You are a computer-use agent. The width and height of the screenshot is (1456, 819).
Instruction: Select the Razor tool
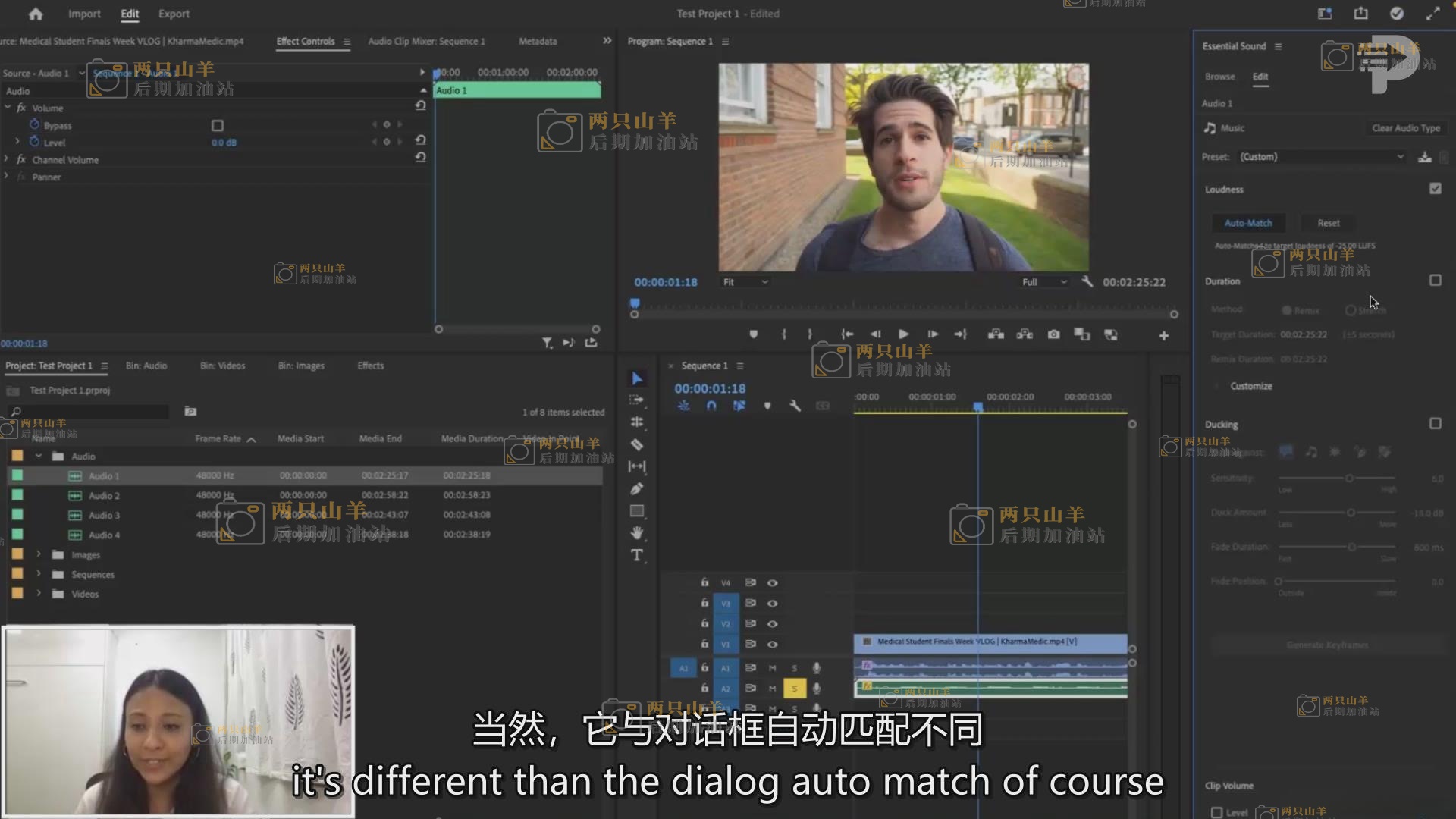pos(637,444)
